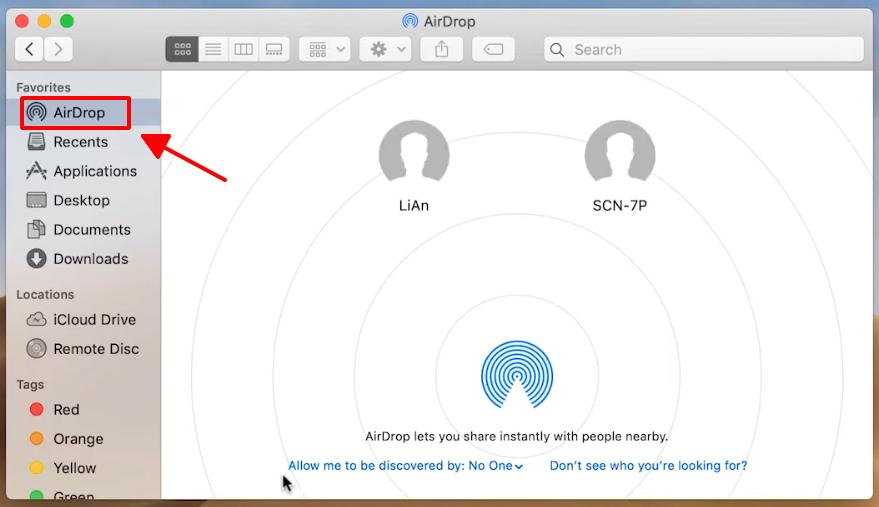The width and height of the screenshot is (879, 507).
Task: Click the Favorites section header
Action: tap(43, 87)
